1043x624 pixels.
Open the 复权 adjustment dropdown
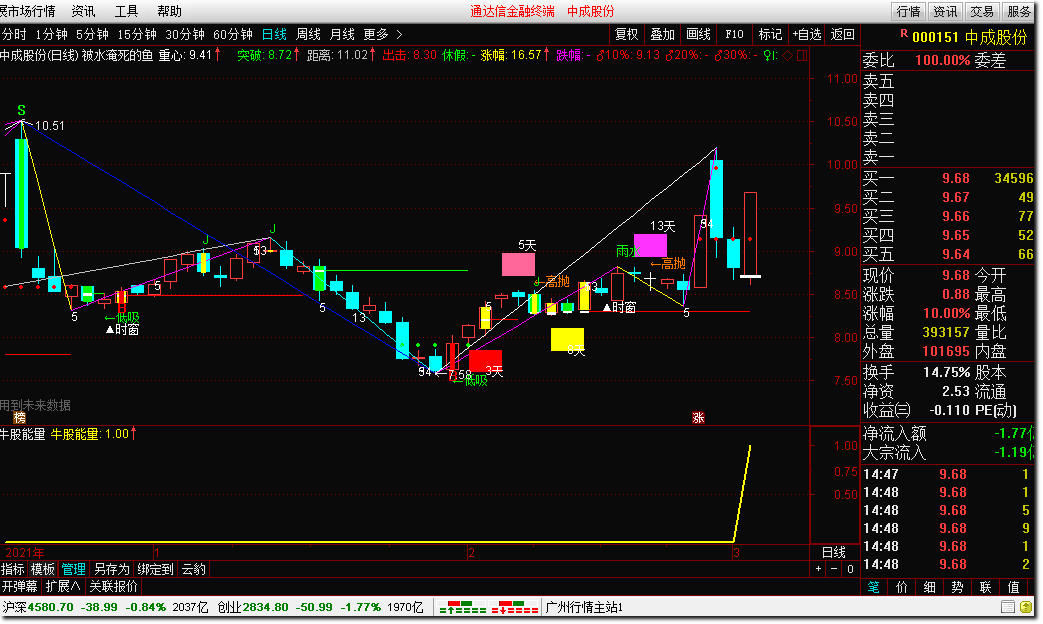click(x=627, y=35)
